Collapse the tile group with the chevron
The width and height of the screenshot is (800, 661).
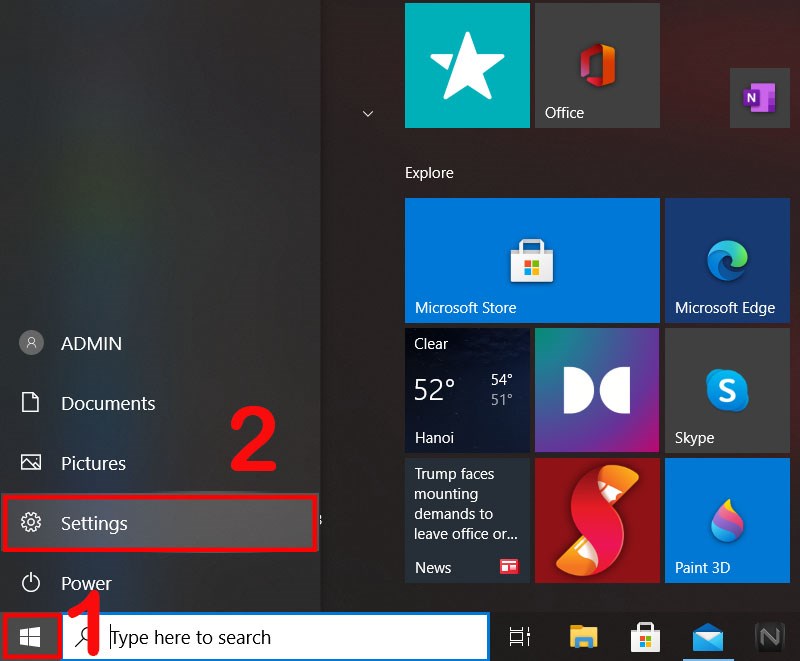coord(367,114)
